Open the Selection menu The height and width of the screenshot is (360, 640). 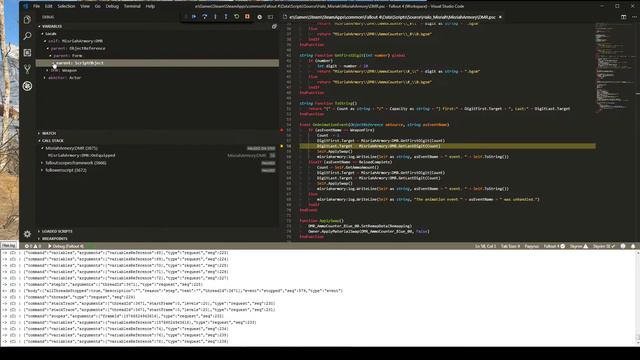click(x=66, y=6)
